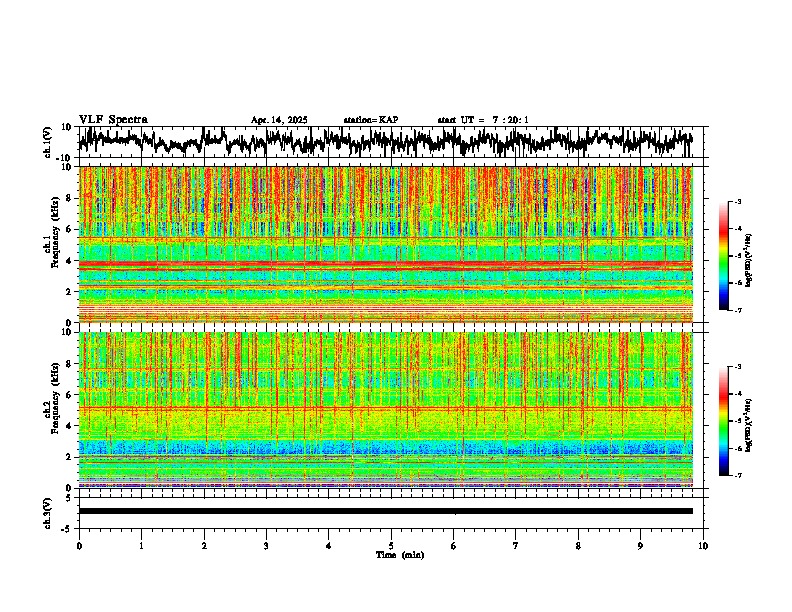Click the "2" kHz tick of ch.1 spectrogram
792x612 pixels.
(70, 291)
